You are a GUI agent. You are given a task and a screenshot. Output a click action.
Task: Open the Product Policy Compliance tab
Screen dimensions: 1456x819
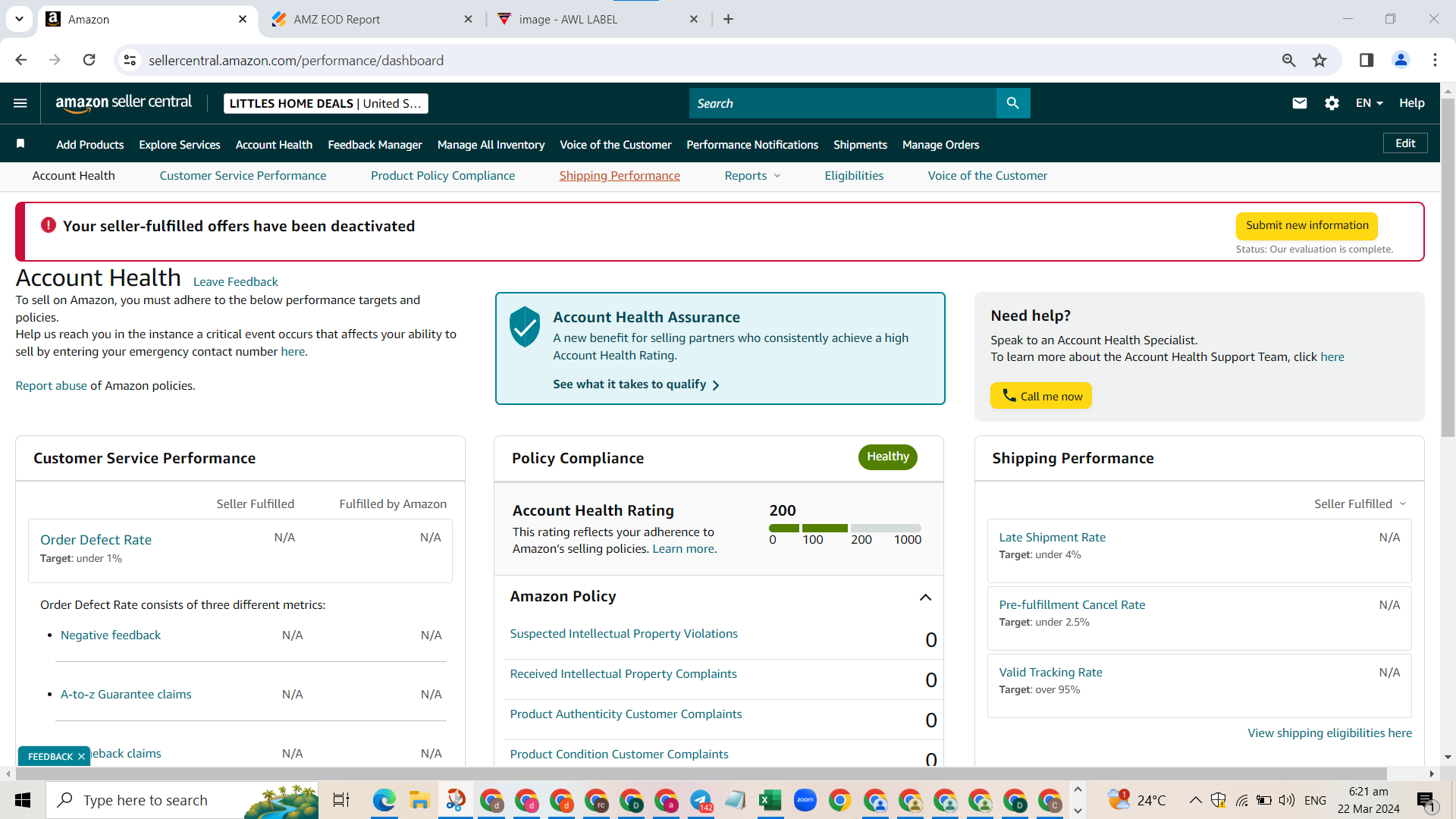point(443,176)
